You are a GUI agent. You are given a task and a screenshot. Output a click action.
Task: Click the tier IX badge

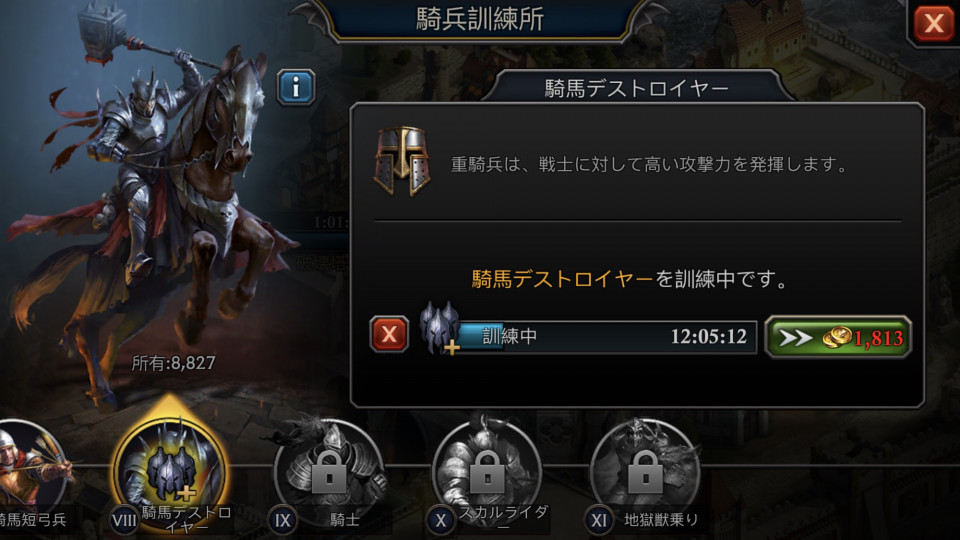282,521
